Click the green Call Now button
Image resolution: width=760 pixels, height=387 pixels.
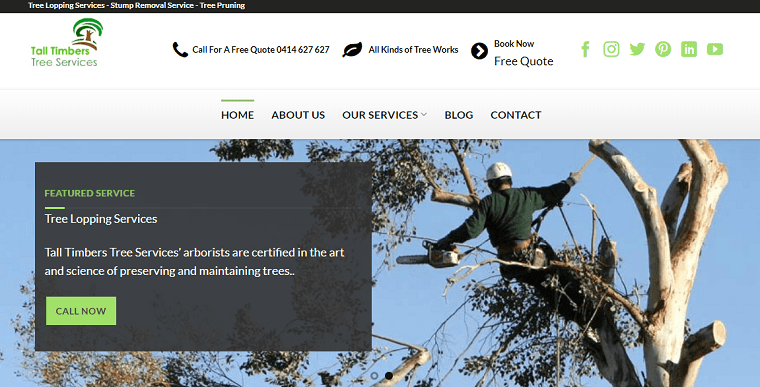point(81,311)
